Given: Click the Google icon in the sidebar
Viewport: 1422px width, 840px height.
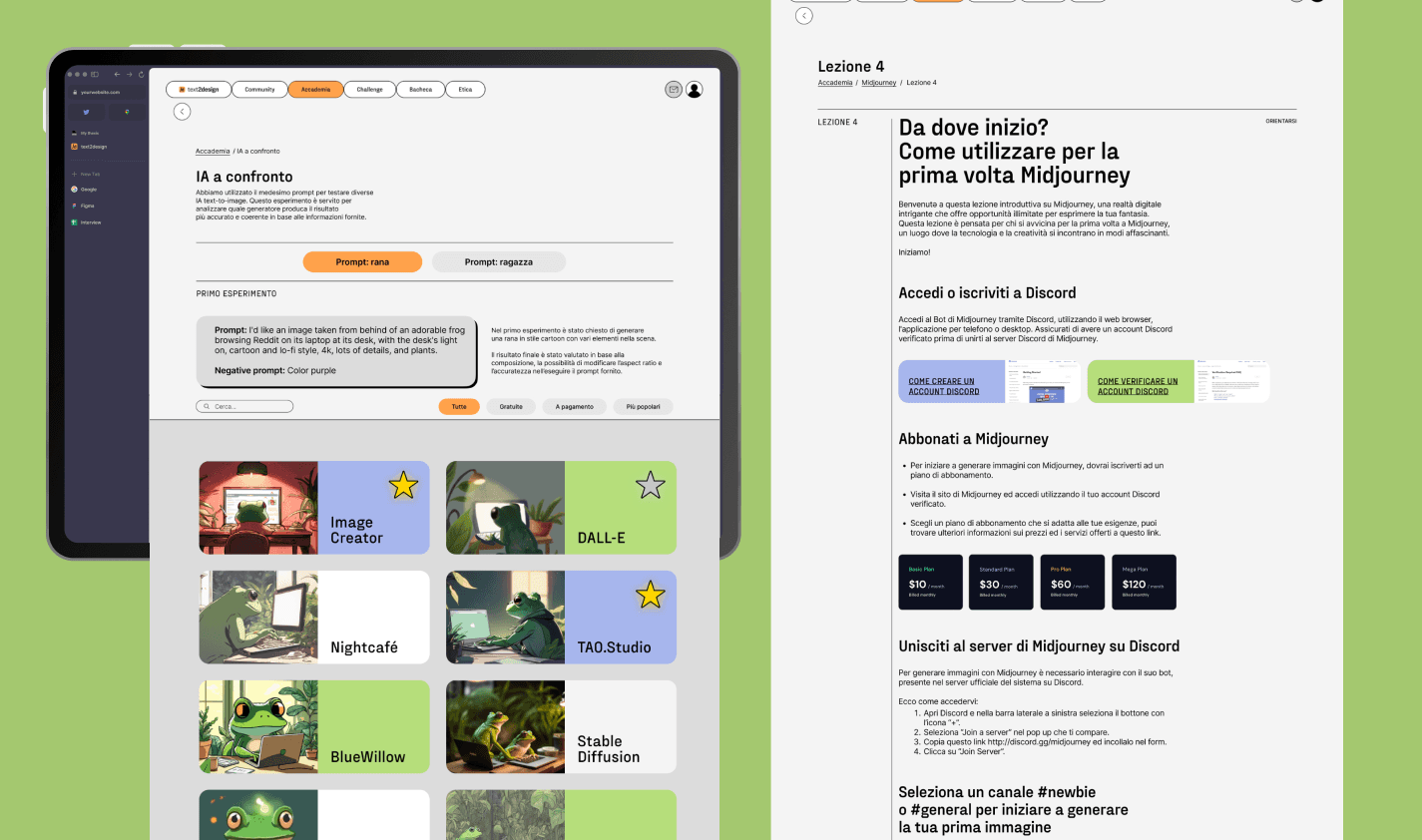Looking at the screenshot, I should click(x=74, y=189).
